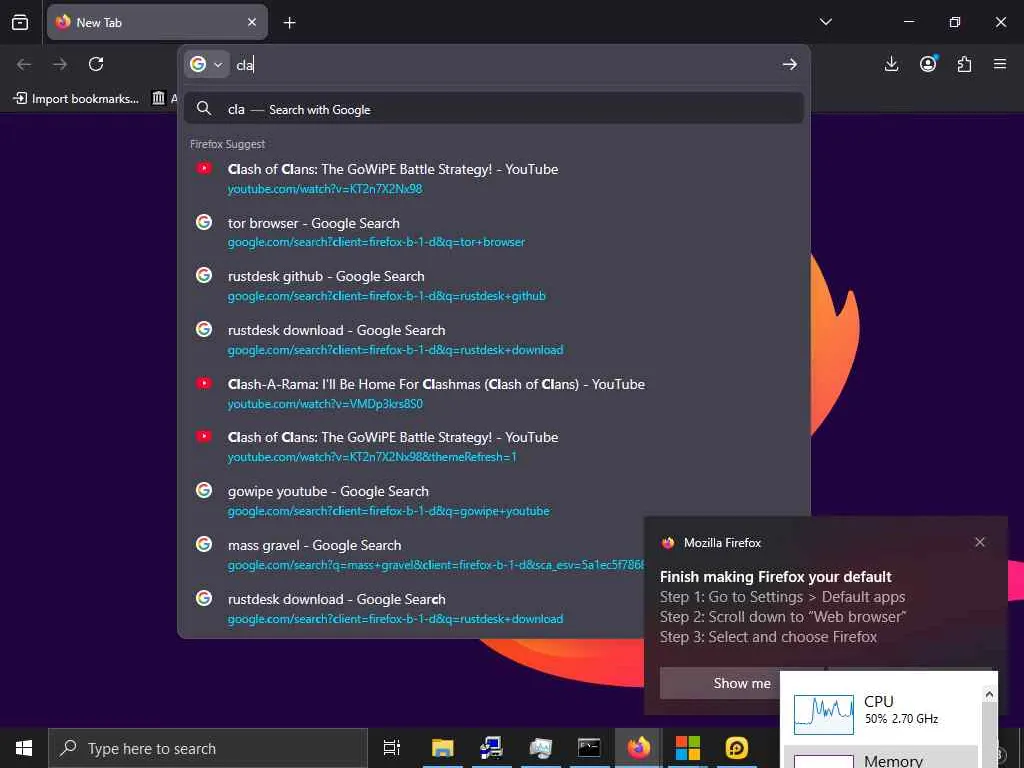Image resolution: width=1024 pixels, height=768 pixels.
Task: Open the Command Prompt taskbar icon
Action: click(x=589, y=748)
